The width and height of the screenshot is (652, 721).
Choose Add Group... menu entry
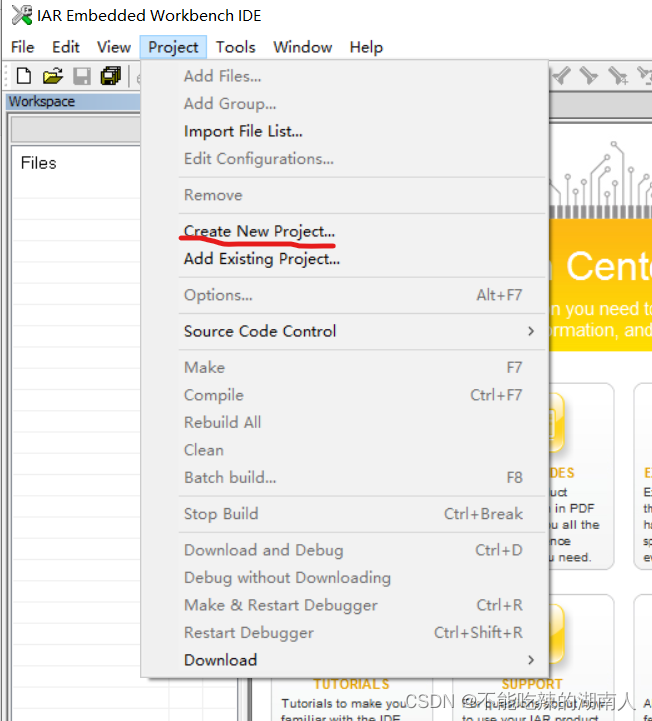pyautogui.click(x=344, y=103)
